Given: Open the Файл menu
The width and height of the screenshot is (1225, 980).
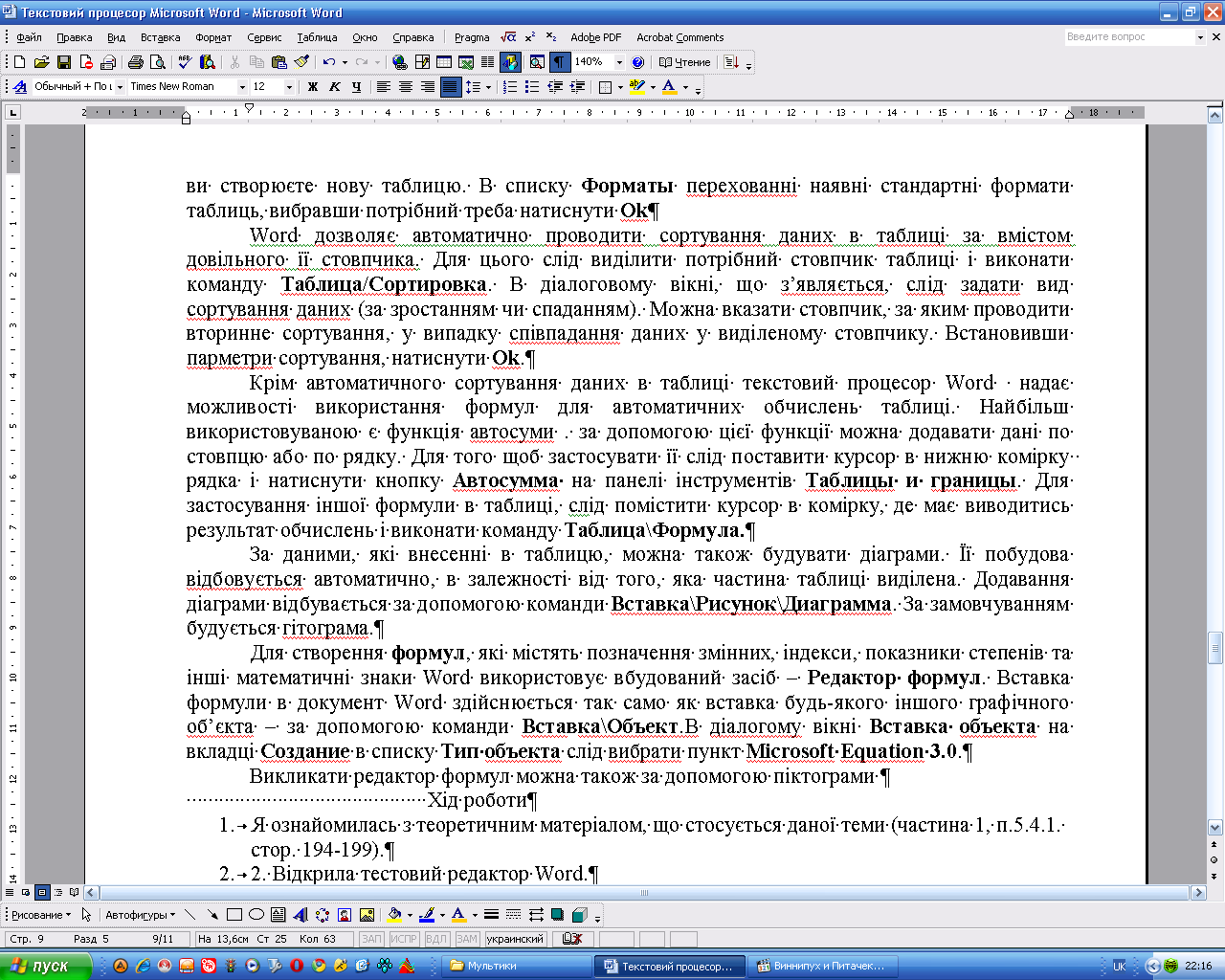Looking at the screenshot, I should (29, 37).
